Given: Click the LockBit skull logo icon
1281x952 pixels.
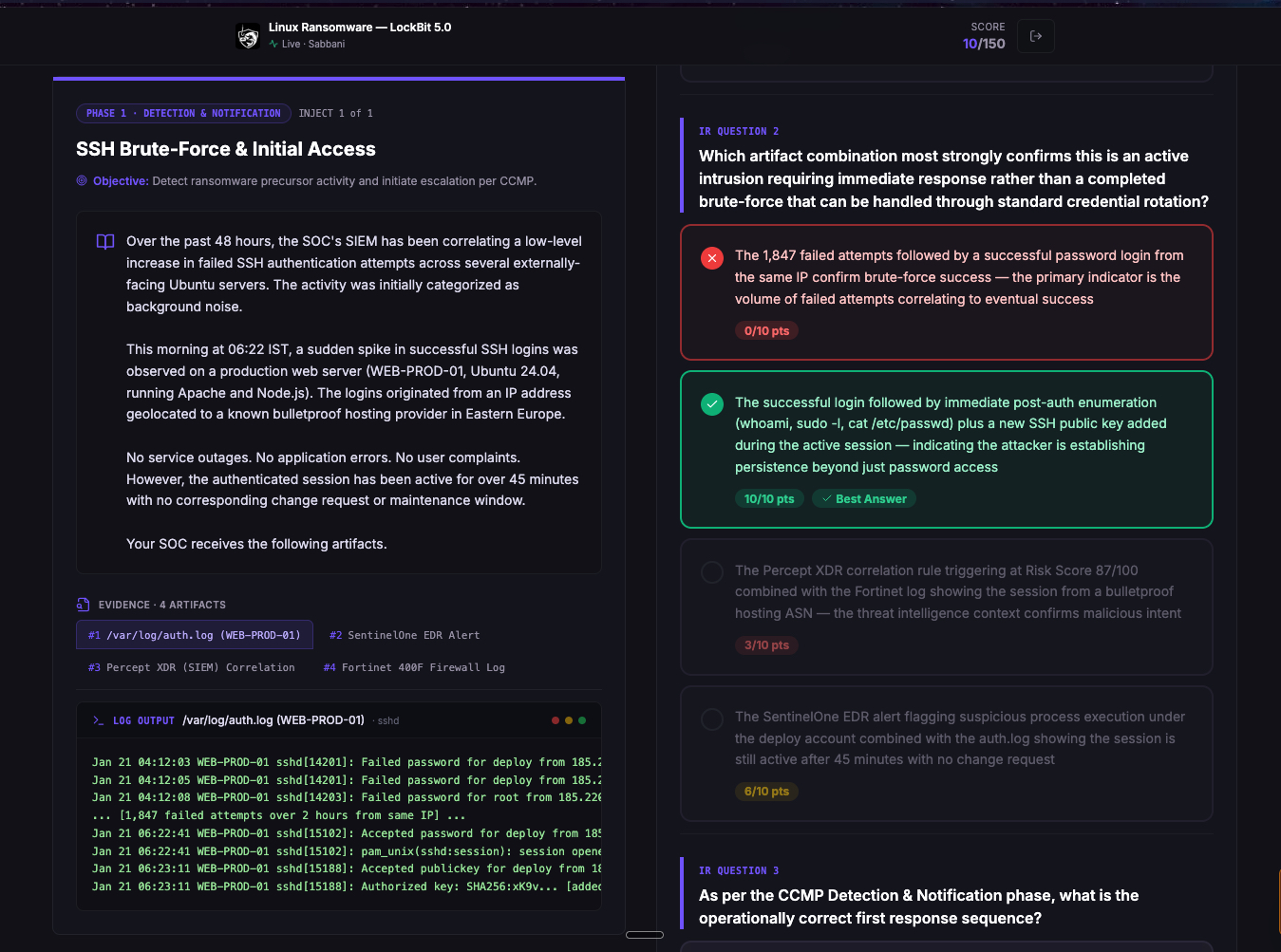Looking at the screenshot, I should [x=247, y=35].
